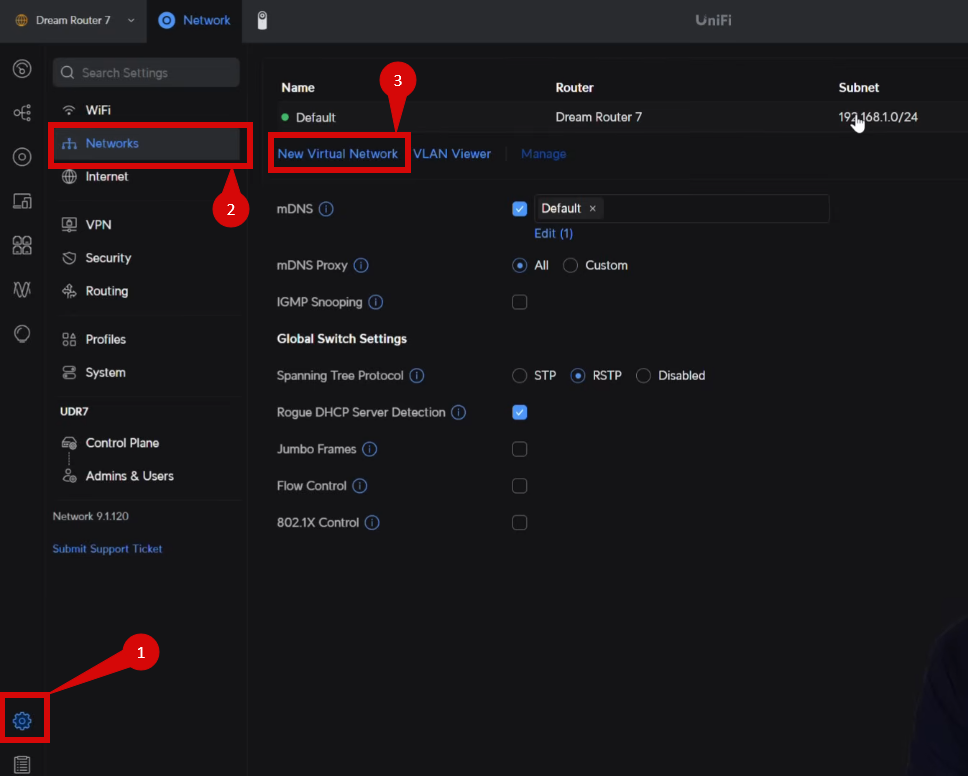The width and height of the screenshot is (968, 776).
Task: Click the mDNS networks tag field
Action: tap(682, 209)
